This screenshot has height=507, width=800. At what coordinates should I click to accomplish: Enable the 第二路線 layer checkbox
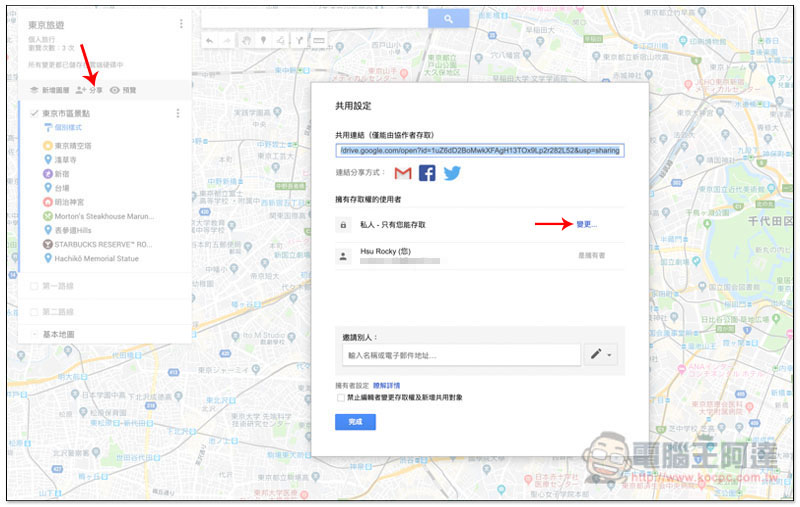click(34, 311)
